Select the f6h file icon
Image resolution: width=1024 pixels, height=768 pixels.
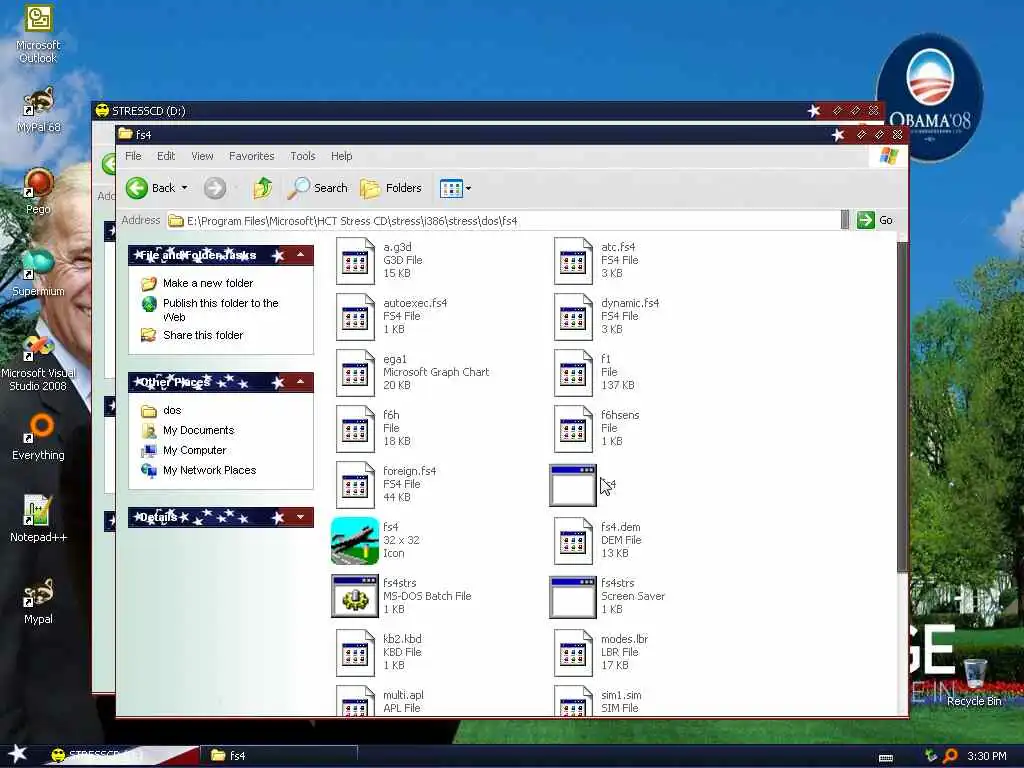click(355, 429)
